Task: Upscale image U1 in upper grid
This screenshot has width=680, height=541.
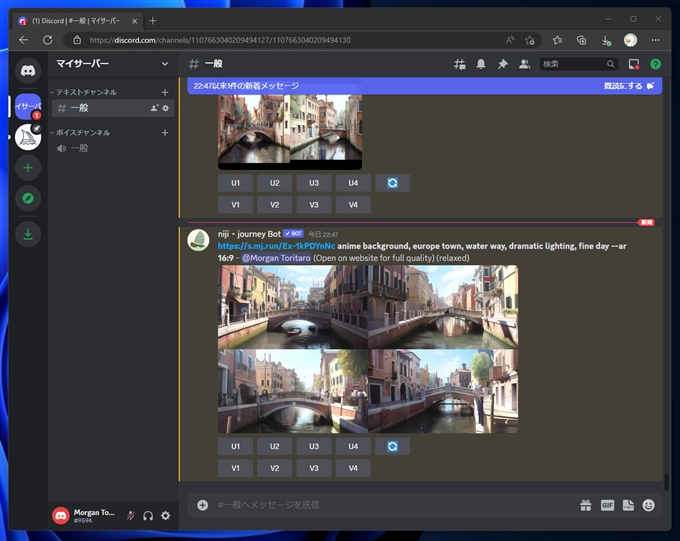Action: click(x=235, y=183)
